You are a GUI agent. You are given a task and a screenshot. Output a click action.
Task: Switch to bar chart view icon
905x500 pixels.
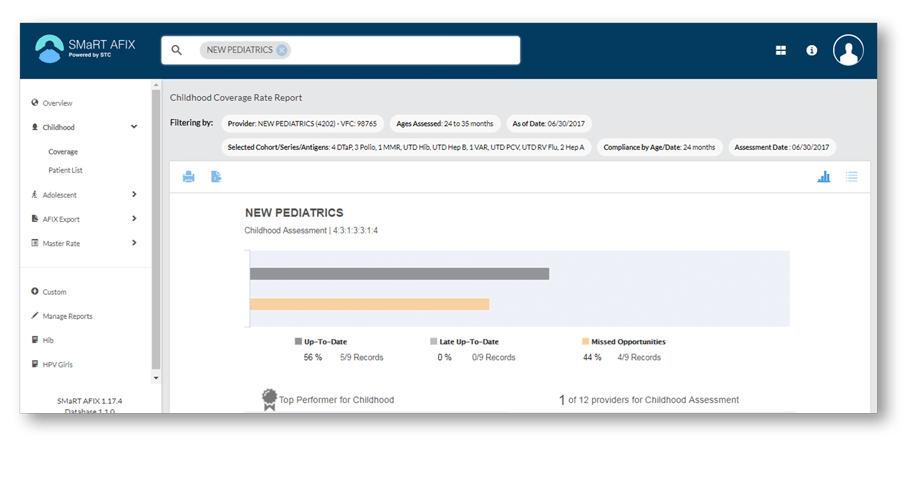click(x=824, y=177)
